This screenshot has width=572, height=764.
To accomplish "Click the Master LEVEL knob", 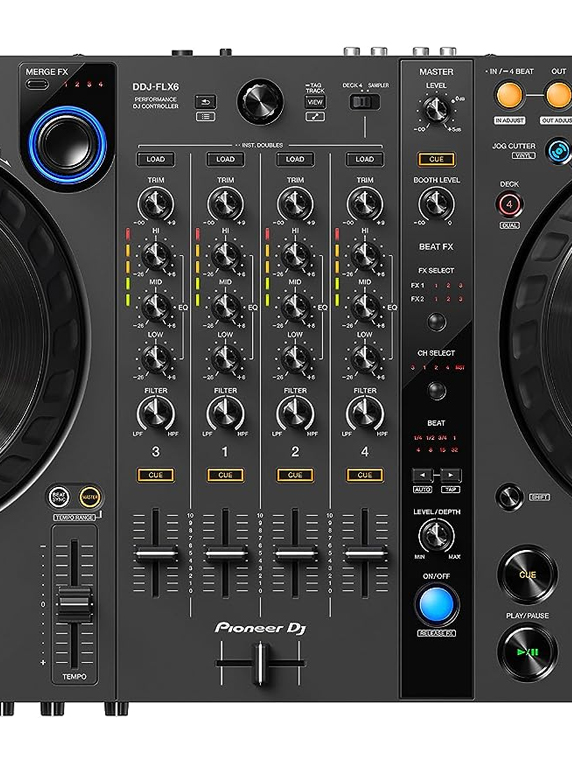I will (436, 109).
